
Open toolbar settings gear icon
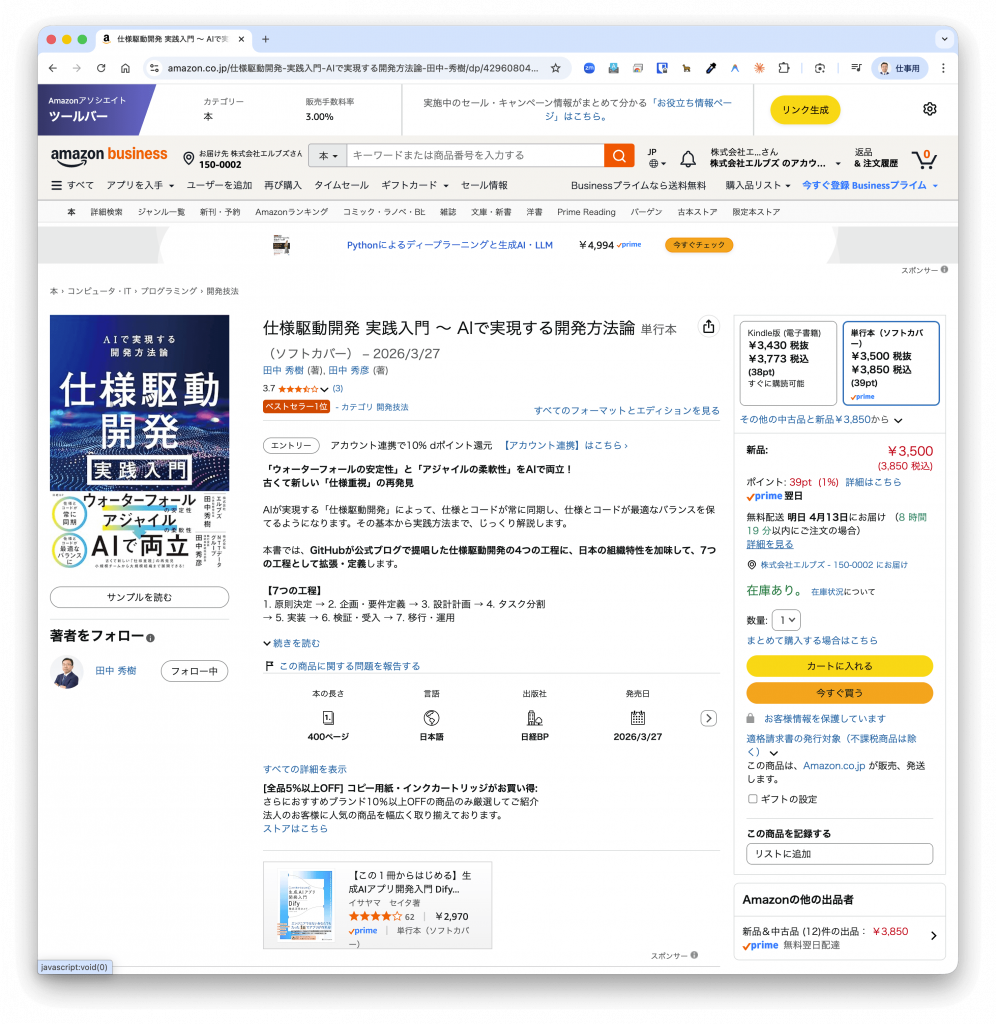[x=929, y=109]
